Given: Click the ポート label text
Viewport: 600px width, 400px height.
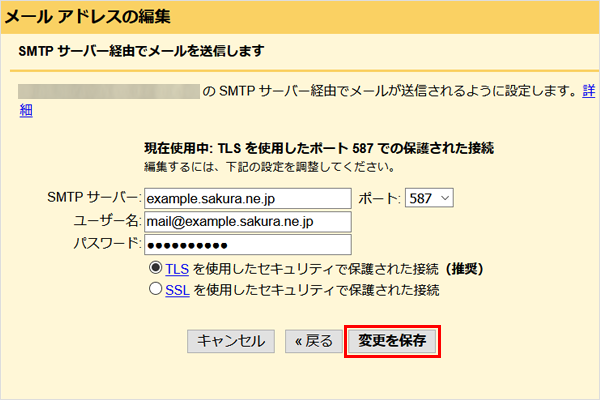Looking at the screenshot, I should pyautogui.click(x=378, y=198).
